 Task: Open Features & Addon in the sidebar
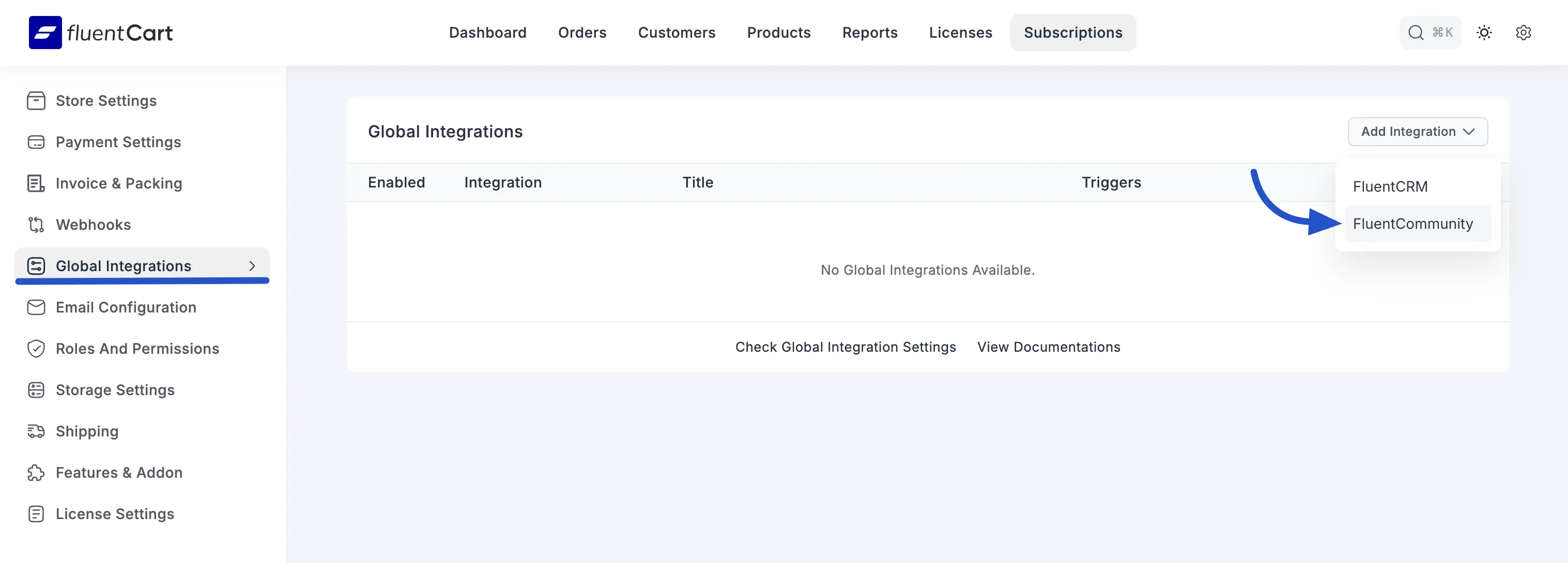pyautogui.click(x=119, y=473)
